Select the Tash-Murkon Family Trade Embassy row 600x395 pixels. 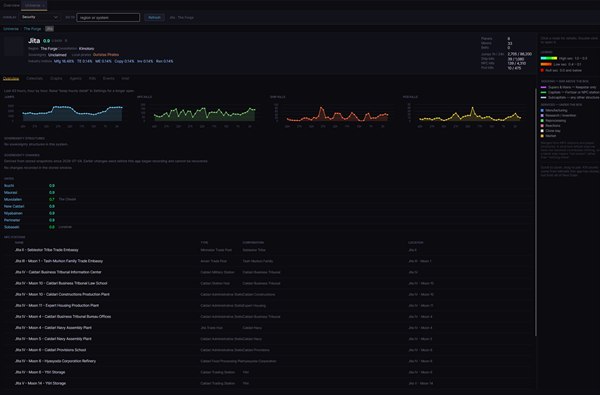268,261
